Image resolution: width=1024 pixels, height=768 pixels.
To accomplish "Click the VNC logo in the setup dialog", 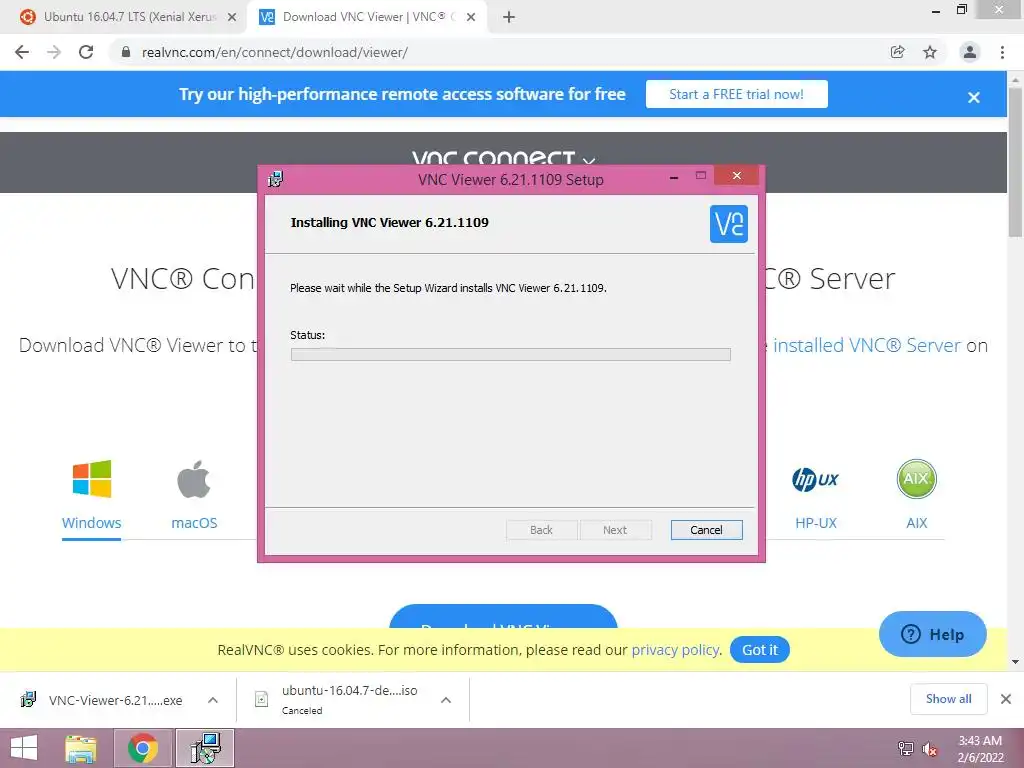I will point(728,224).
